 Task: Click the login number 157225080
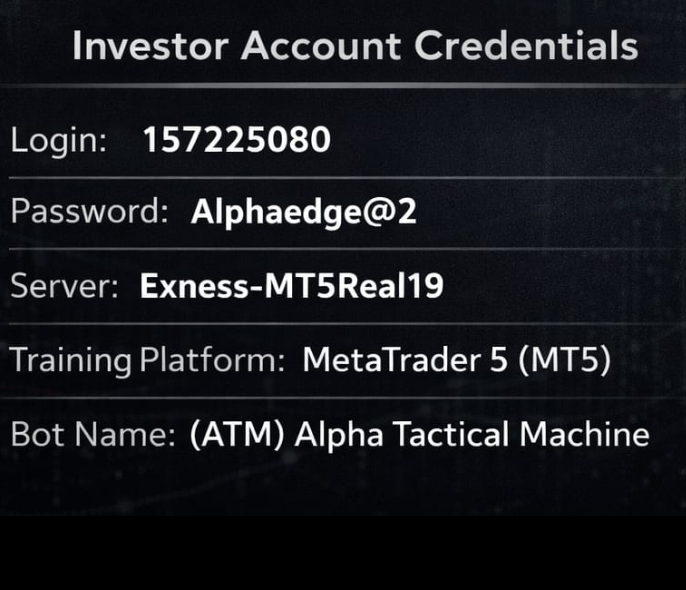(236, 140)
